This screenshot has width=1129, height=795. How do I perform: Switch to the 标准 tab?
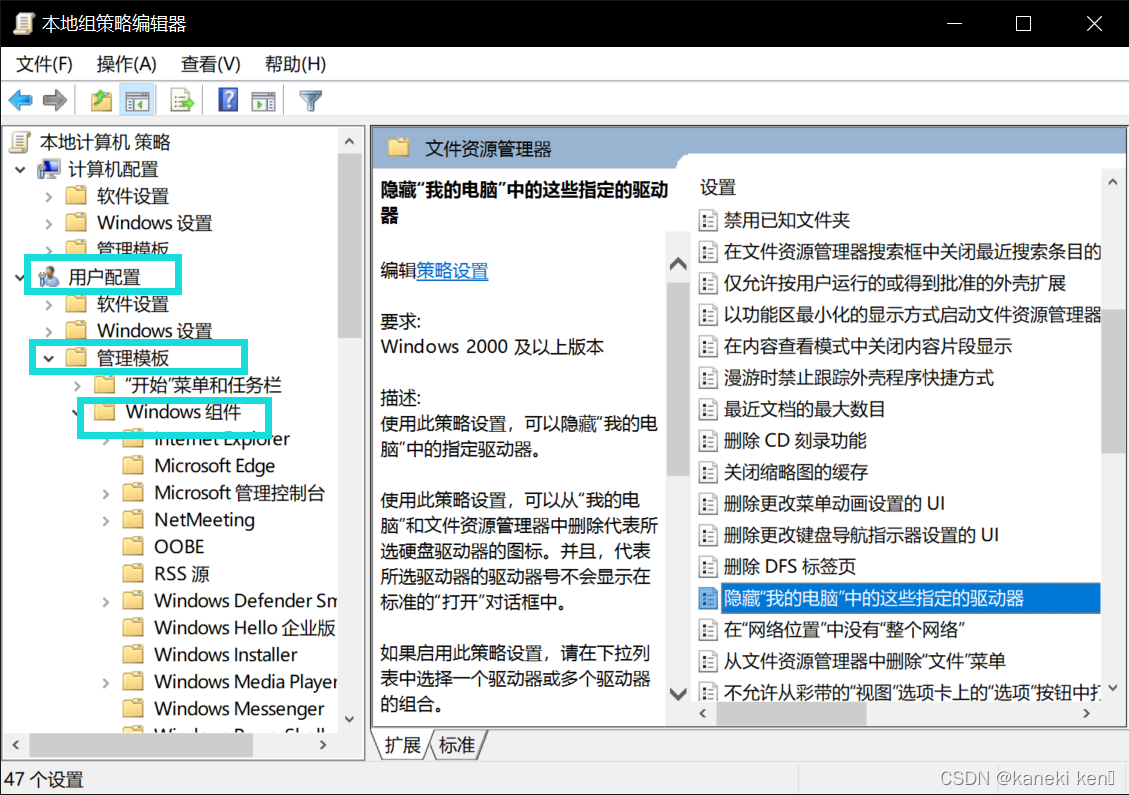point(457,745)
